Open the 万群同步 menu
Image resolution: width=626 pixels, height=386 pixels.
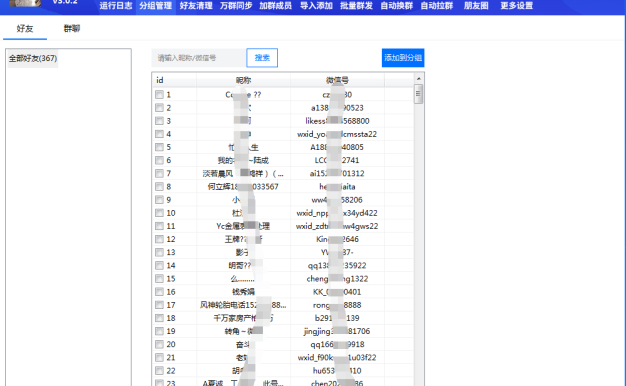point(236,6)
